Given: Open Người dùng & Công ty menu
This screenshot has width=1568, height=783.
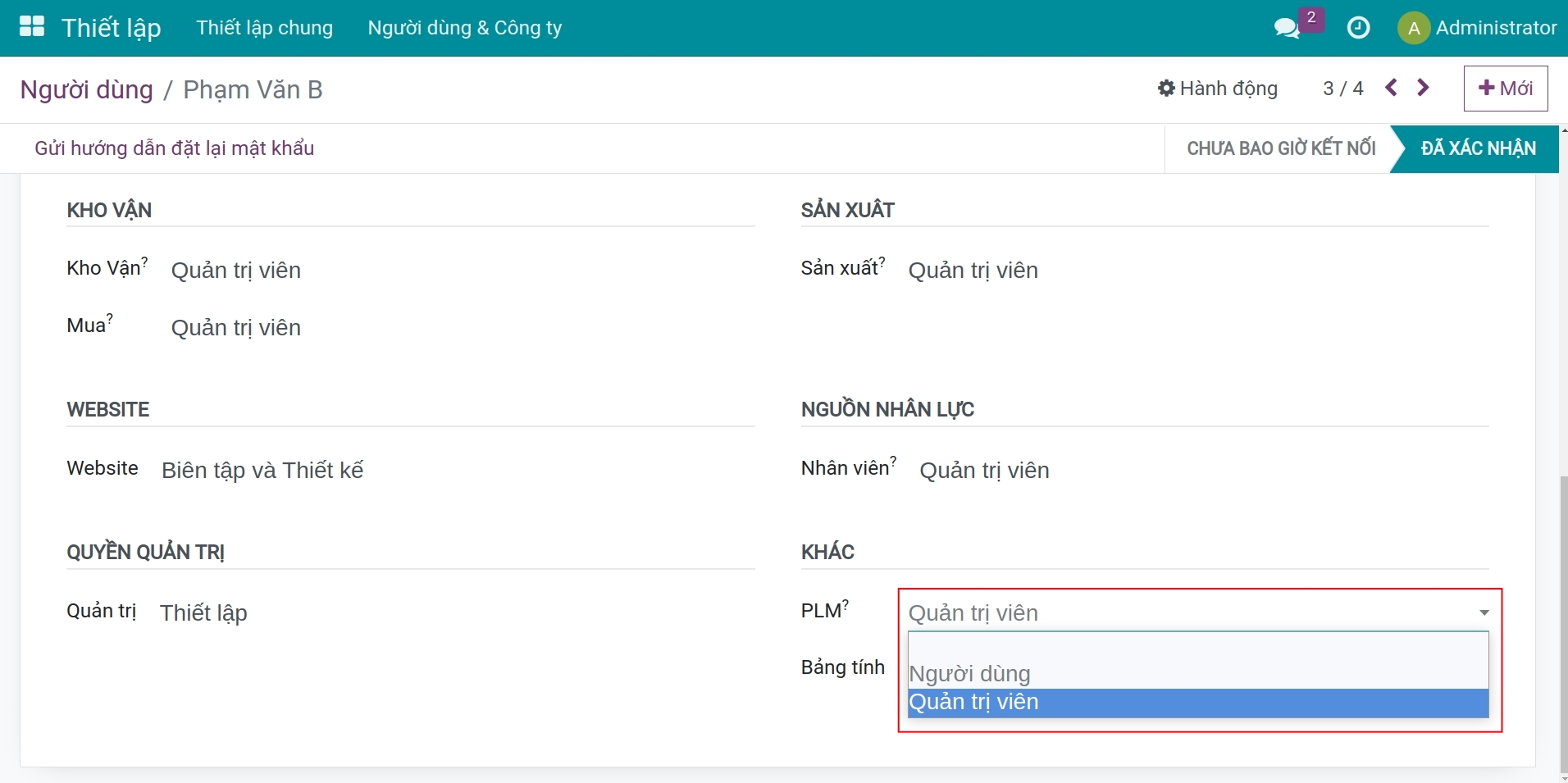Looking at the screenshot, I should pyautogui.click(x=465, y=28).
